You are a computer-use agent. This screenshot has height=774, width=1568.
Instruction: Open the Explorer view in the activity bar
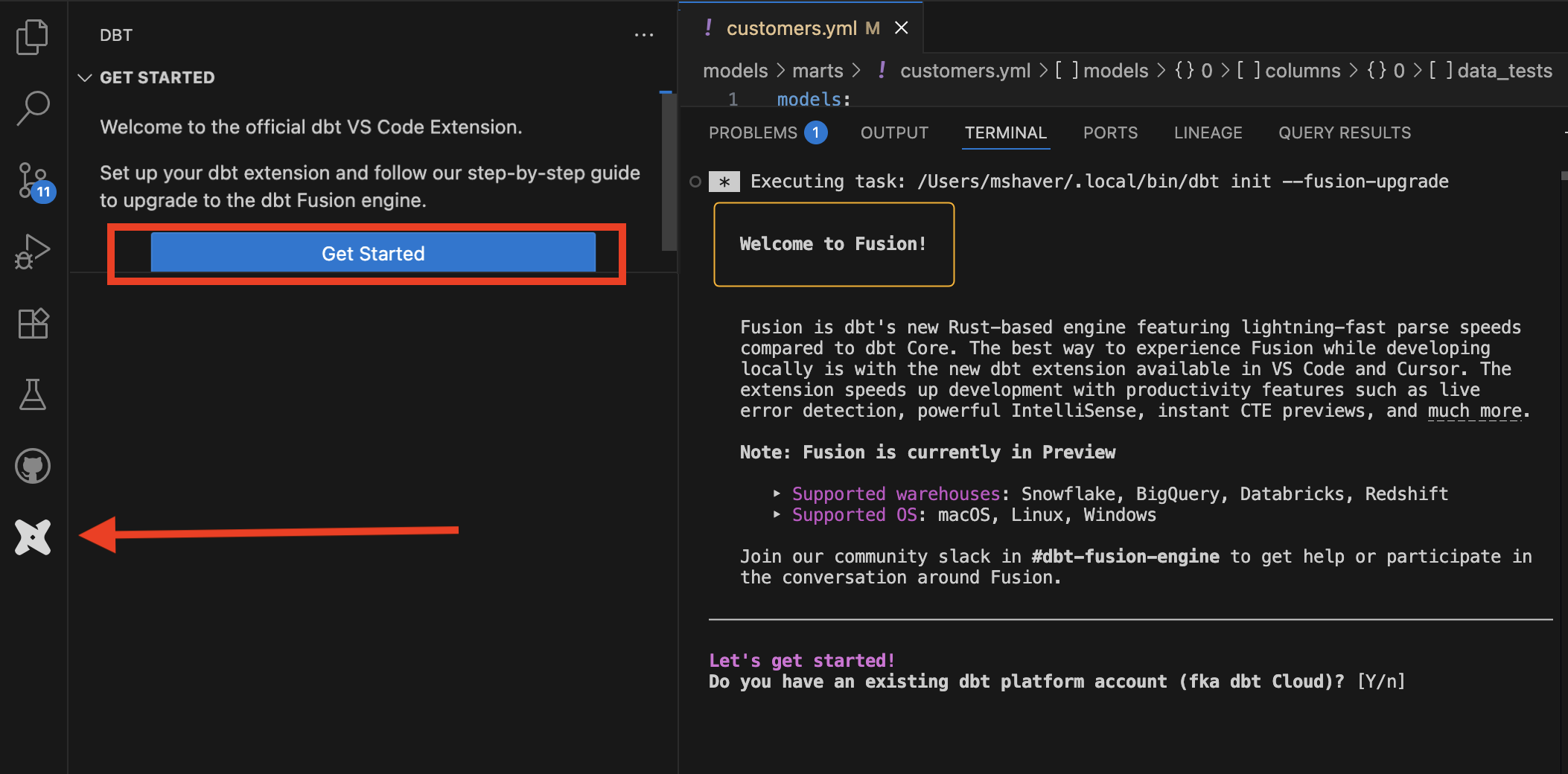33,36
